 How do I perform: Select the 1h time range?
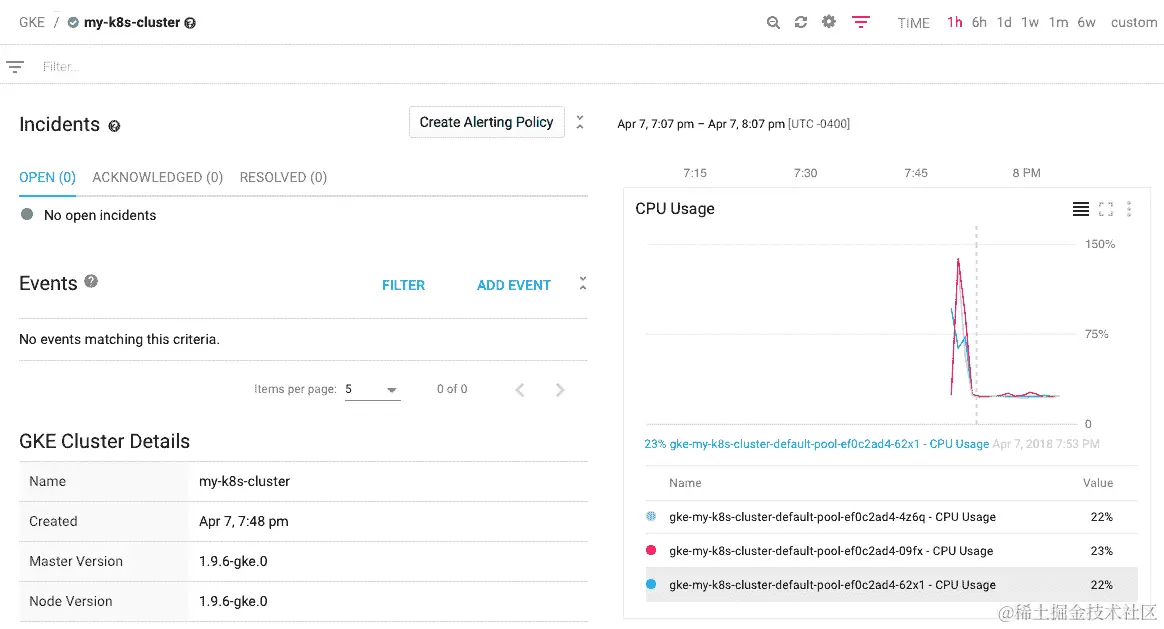click(955, 22)
